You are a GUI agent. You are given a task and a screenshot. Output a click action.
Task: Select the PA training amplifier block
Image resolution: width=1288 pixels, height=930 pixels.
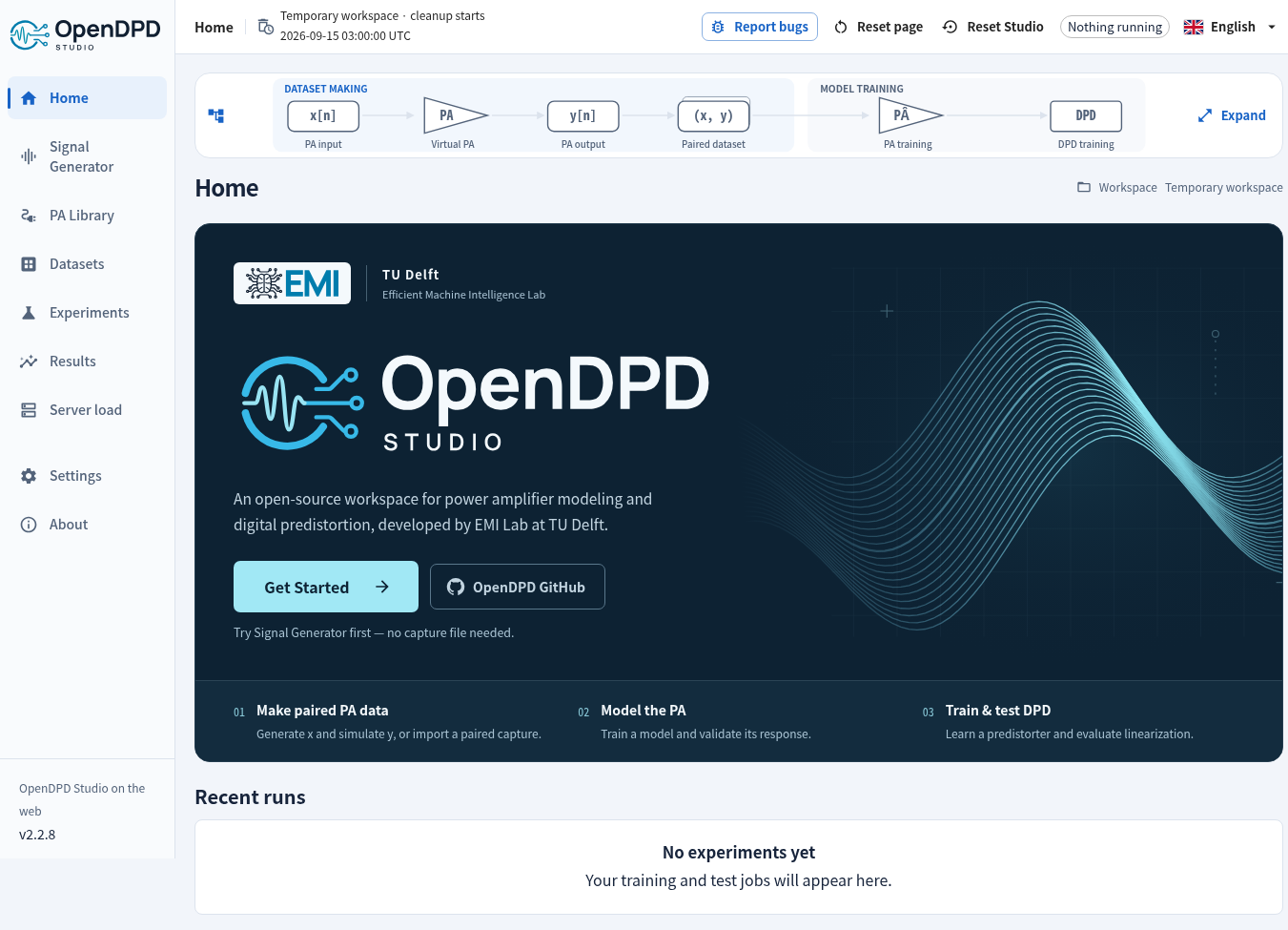(910, 115)
